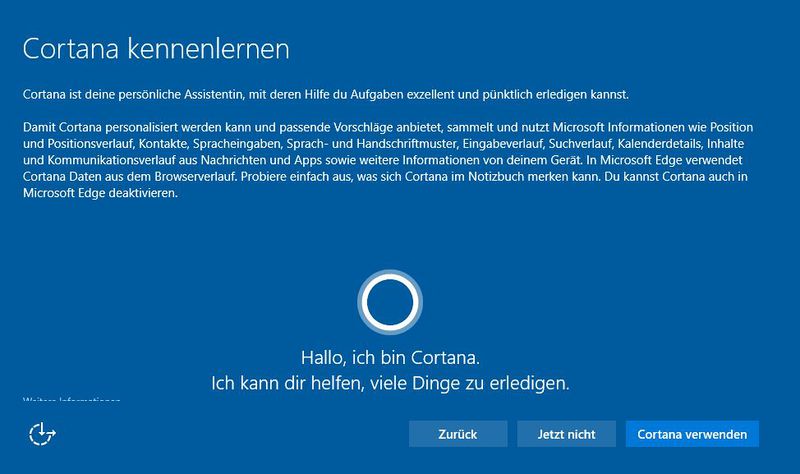Open the Ease of Access icon

(x=42, y=434)
